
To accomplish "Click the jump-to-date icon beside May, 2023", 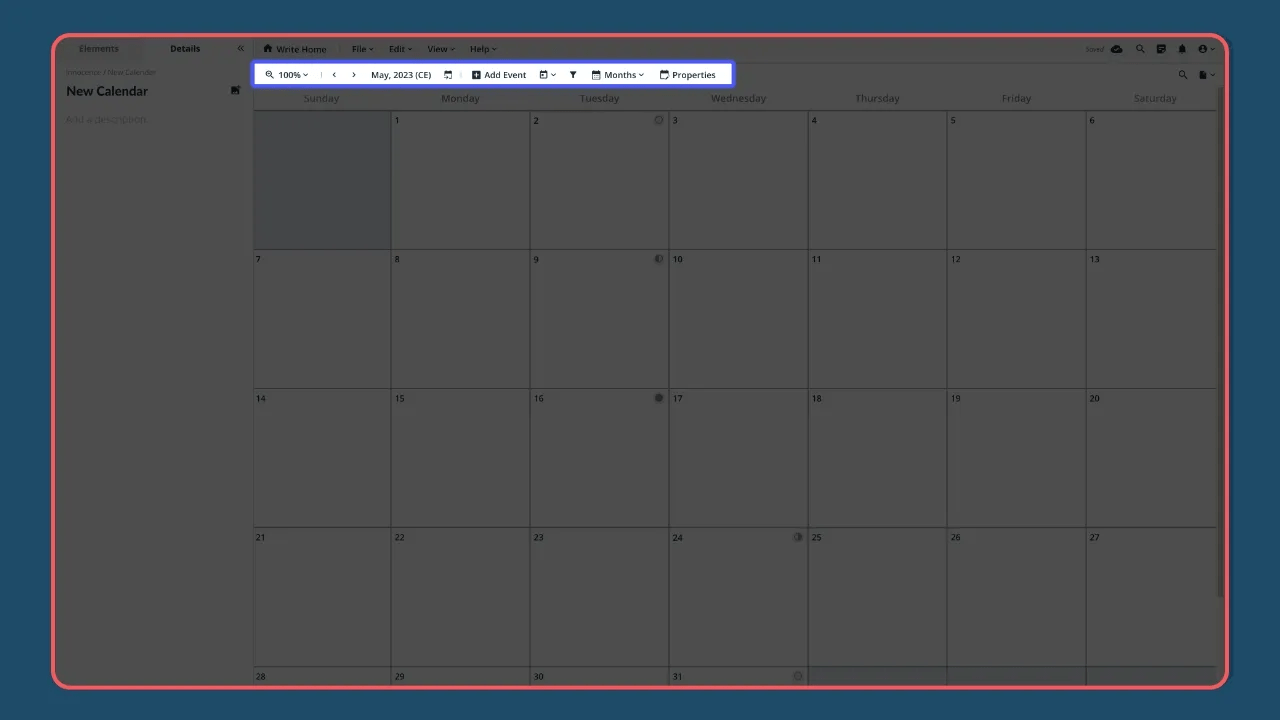I will pos(447,74).
